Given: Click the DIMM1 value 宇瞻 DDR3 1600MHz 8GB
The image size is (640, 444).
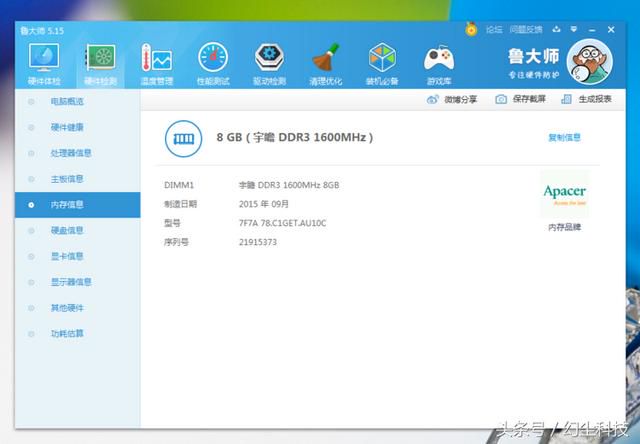Looking at the screenshot, I should 289,185.
